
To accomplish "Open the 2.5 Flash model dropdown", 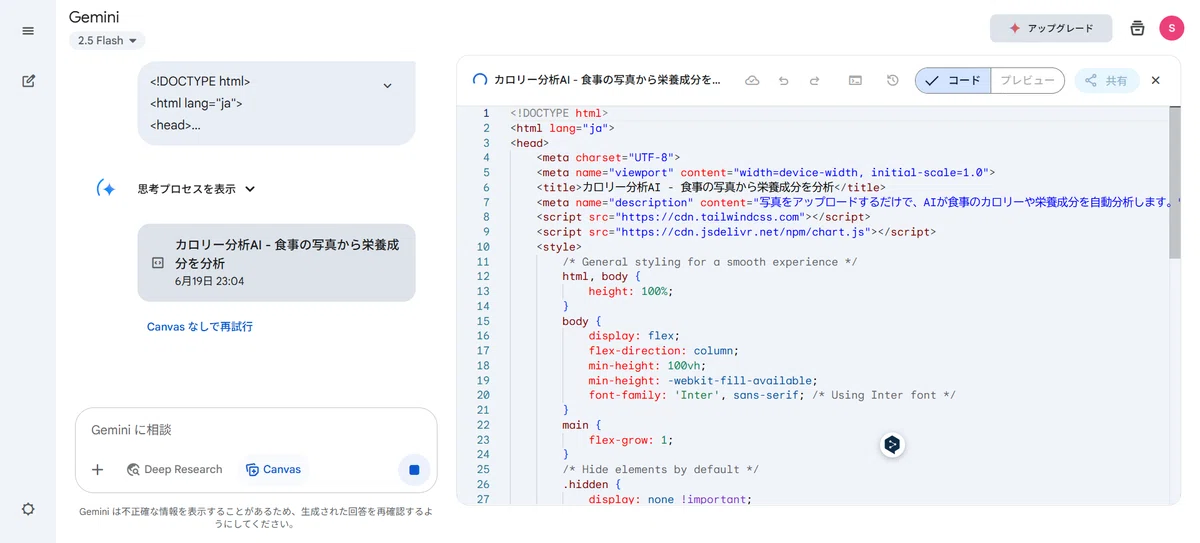I will [107, 41].
